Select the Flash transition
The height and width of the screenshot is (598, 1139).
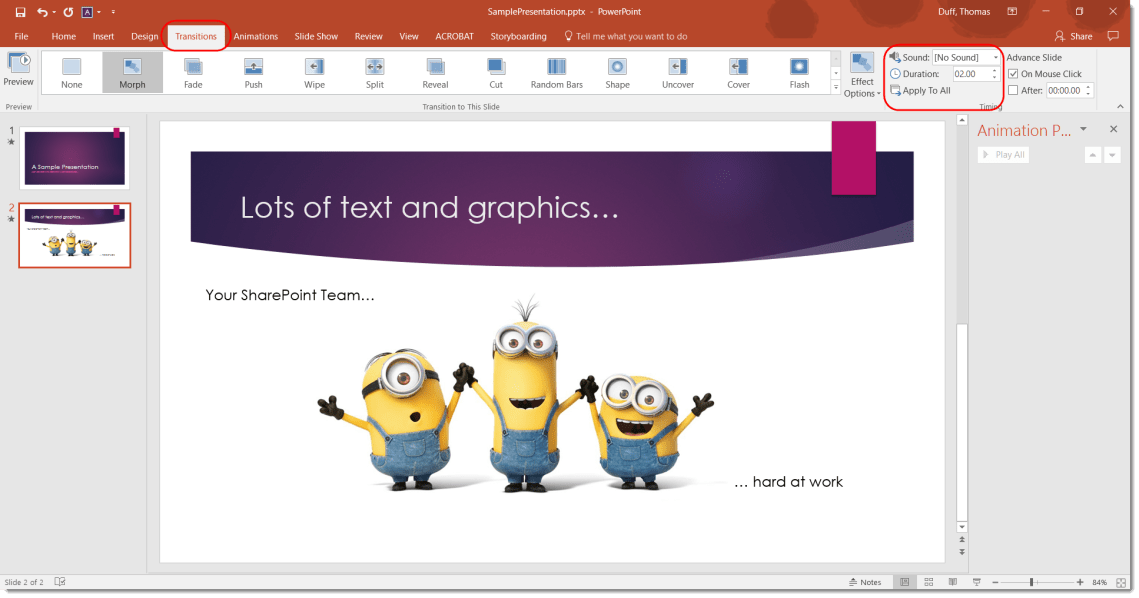point(799,72)
